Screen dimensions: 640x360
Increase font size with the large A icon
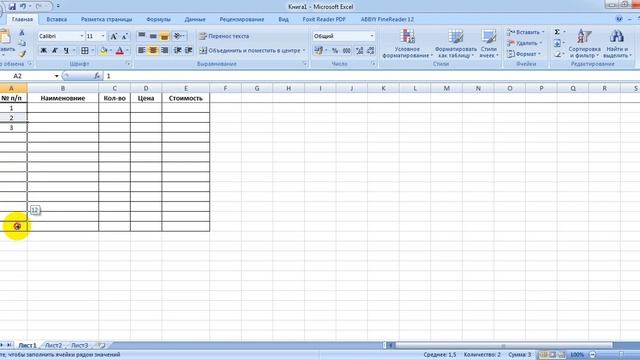coord(114,36)
